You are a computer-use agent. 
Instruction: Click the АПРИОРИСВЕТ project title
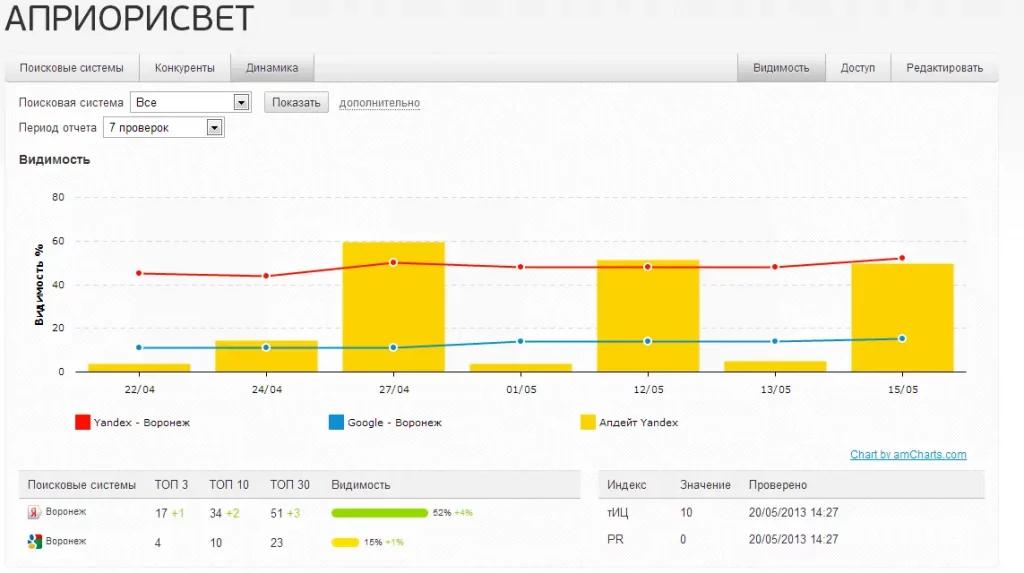click(129, 18)
